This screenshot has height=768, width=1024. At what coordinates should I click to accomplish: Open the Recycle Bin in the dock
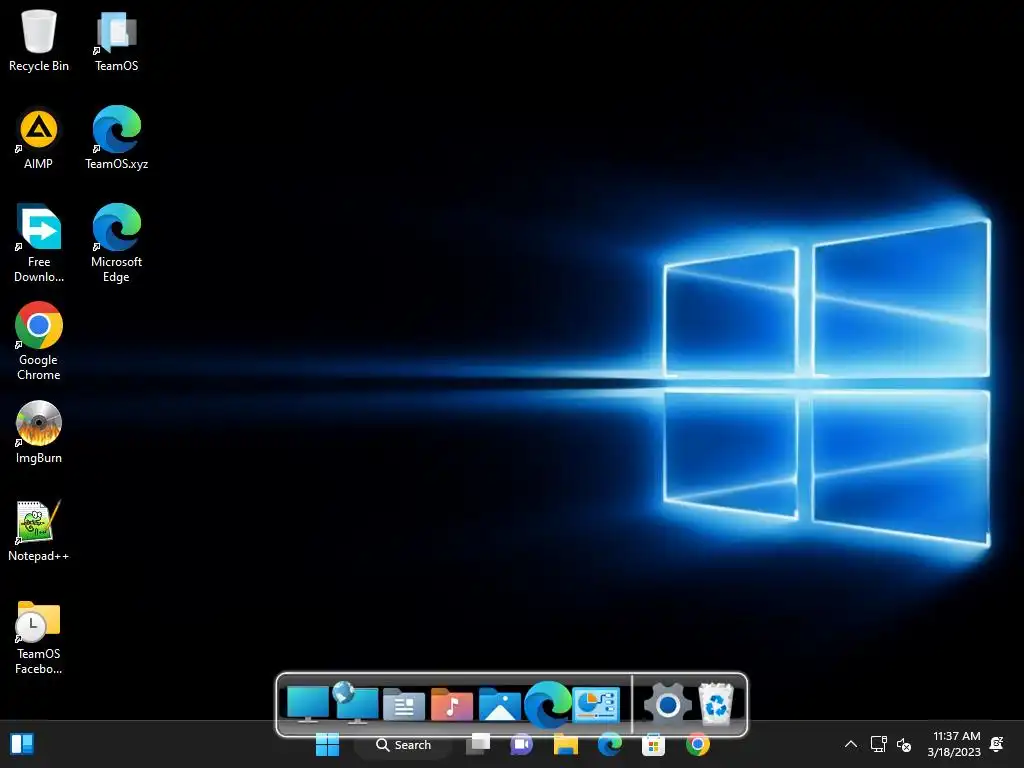point(716,703)
